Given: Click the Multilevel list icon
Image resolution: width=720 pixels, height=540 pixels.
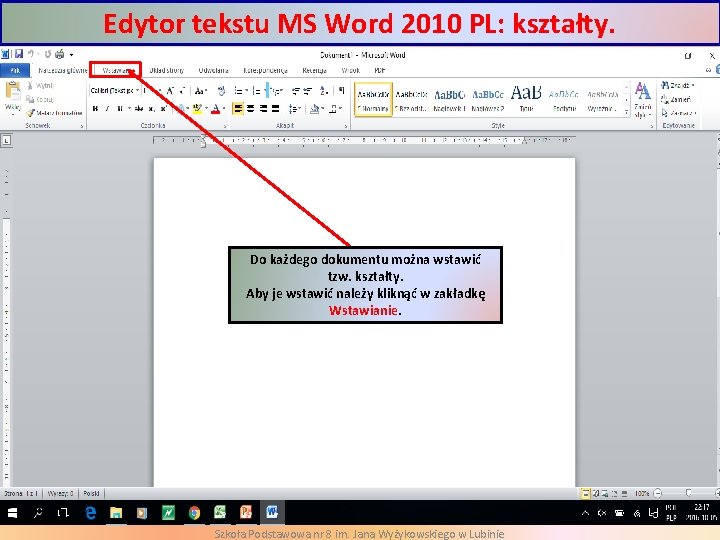Looking at the screenshot, I should point(276,90).
